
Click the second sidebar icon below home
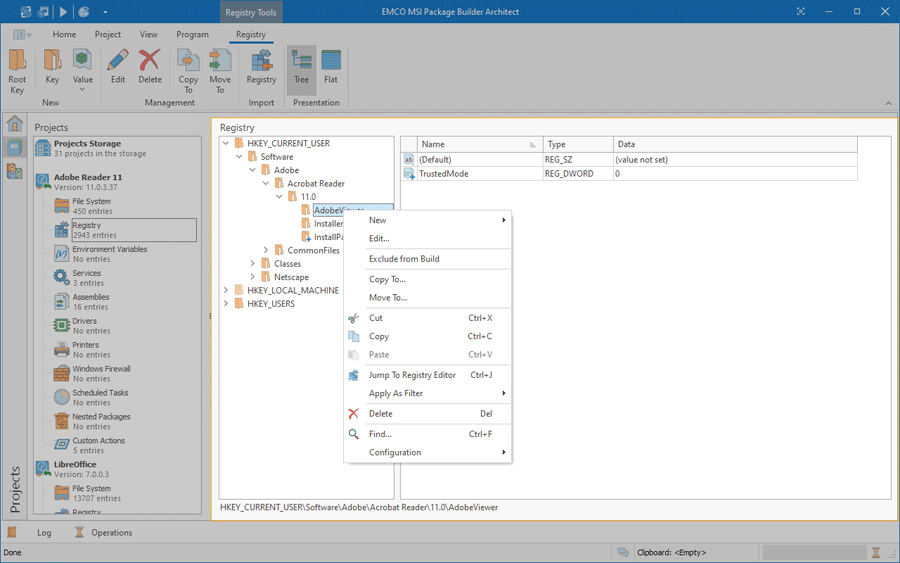point(14,147)
